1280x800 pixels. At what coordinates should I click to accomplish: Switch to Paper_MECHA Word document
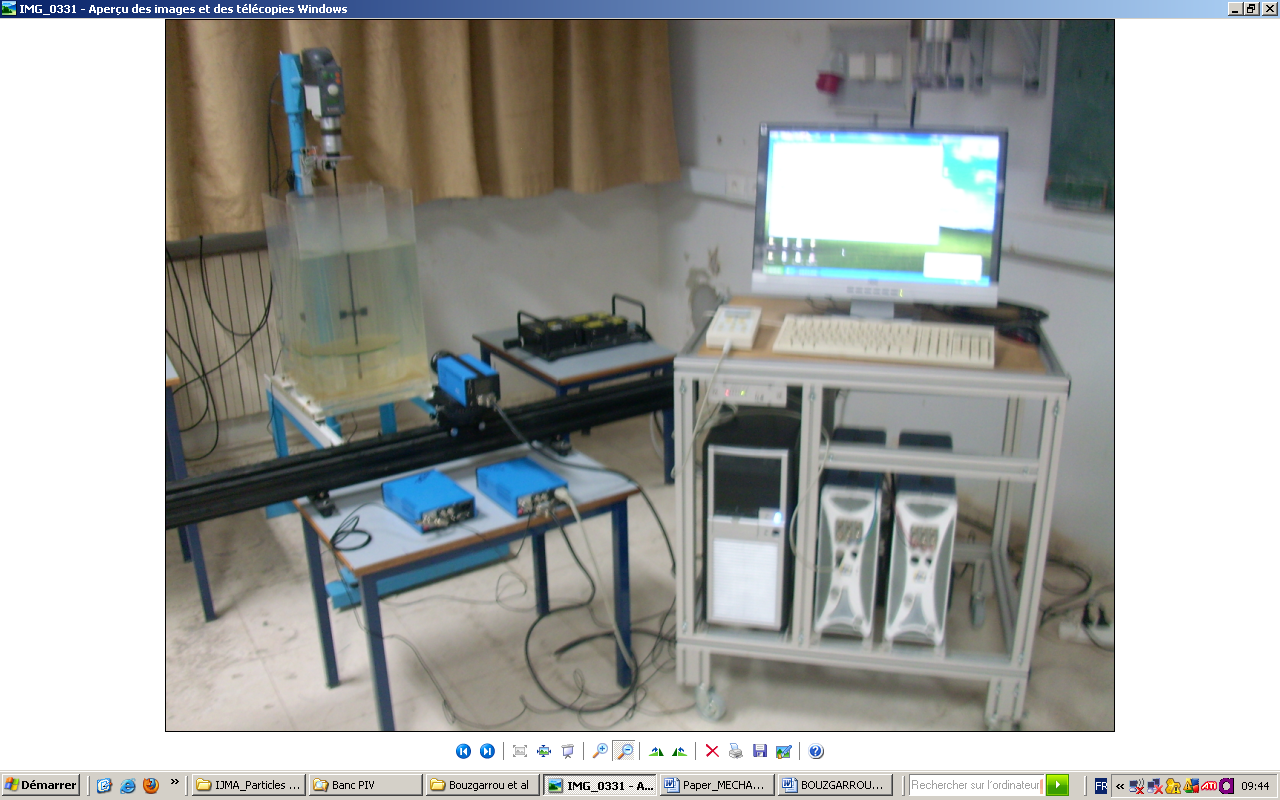[717, 785]
